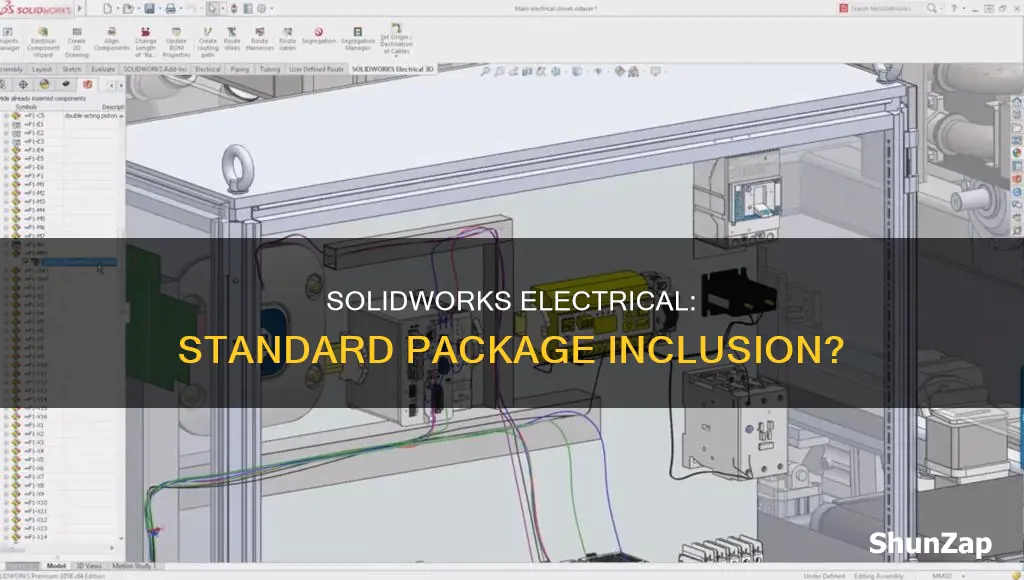Switch to the Sketch tab
1024x580 pixels.
tap(72, 69)
